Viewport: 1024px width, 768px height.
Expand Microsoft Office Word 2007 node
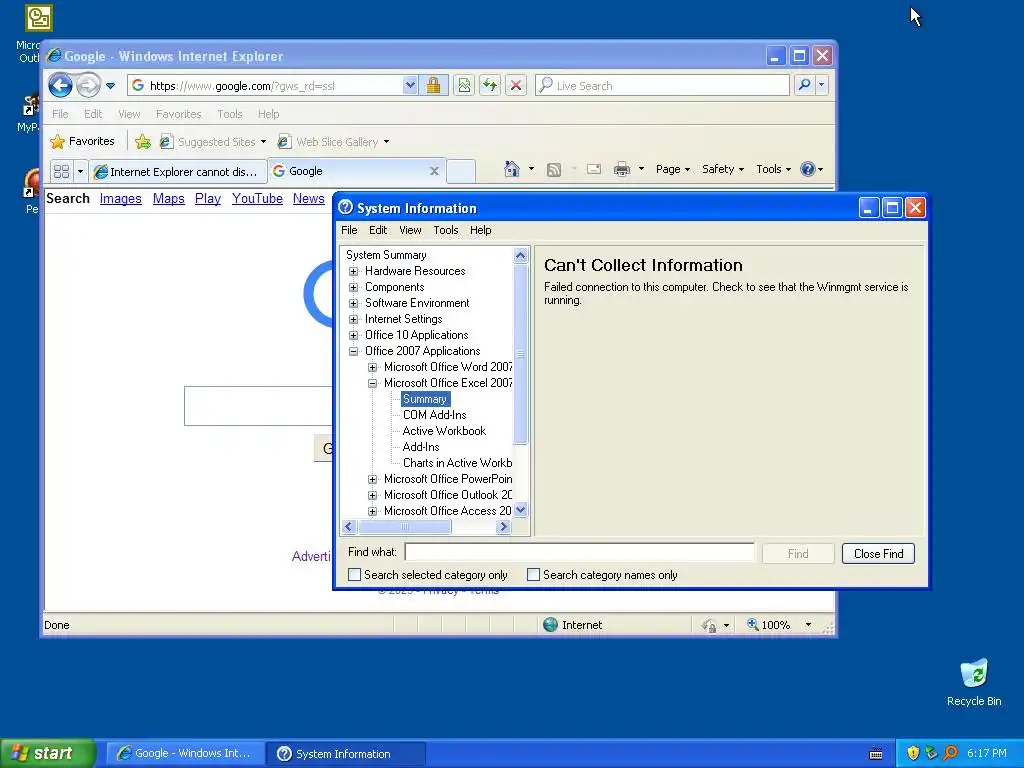pos(372,367)
